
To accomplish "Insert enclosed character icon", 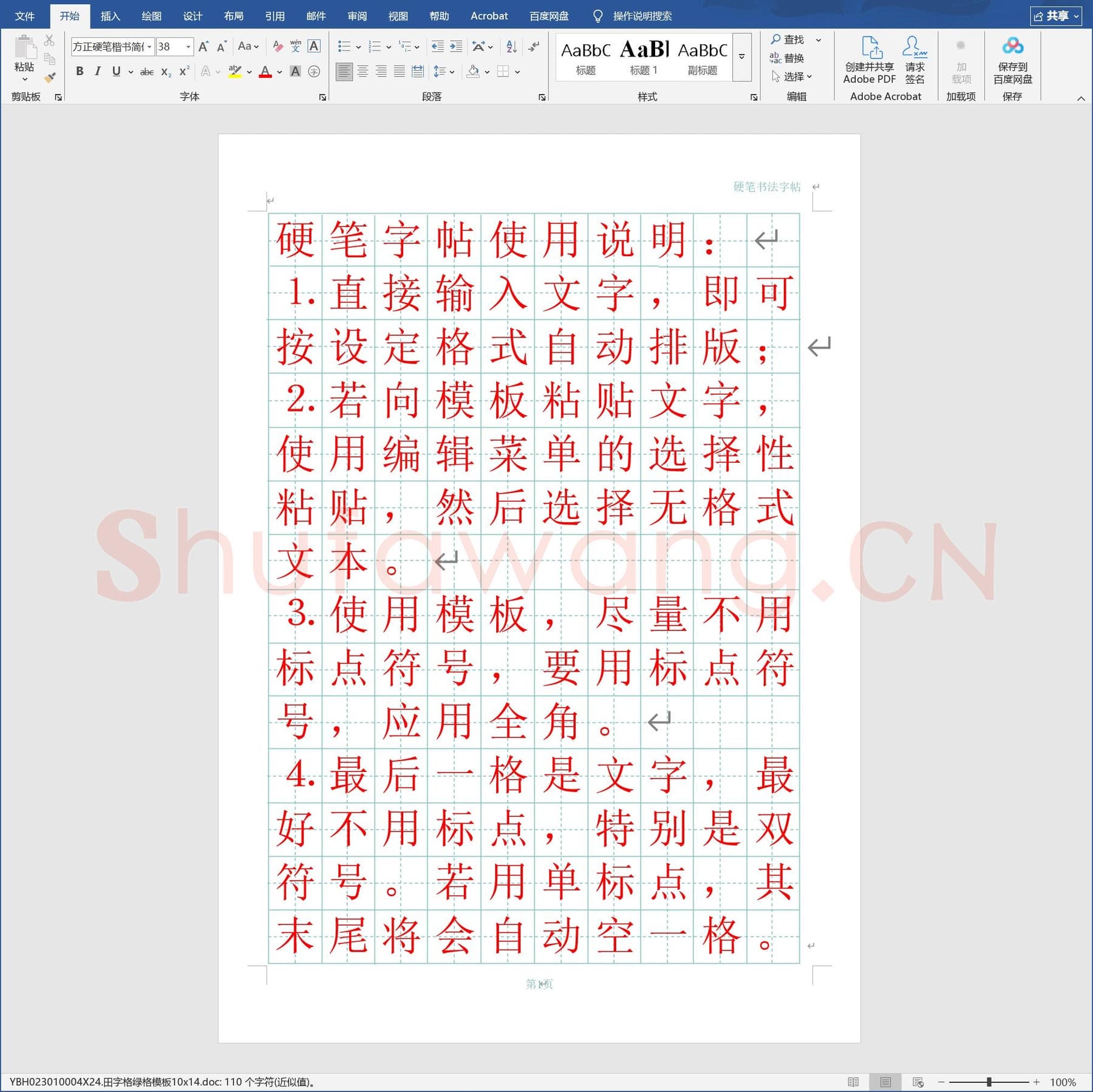I will 314,72.
